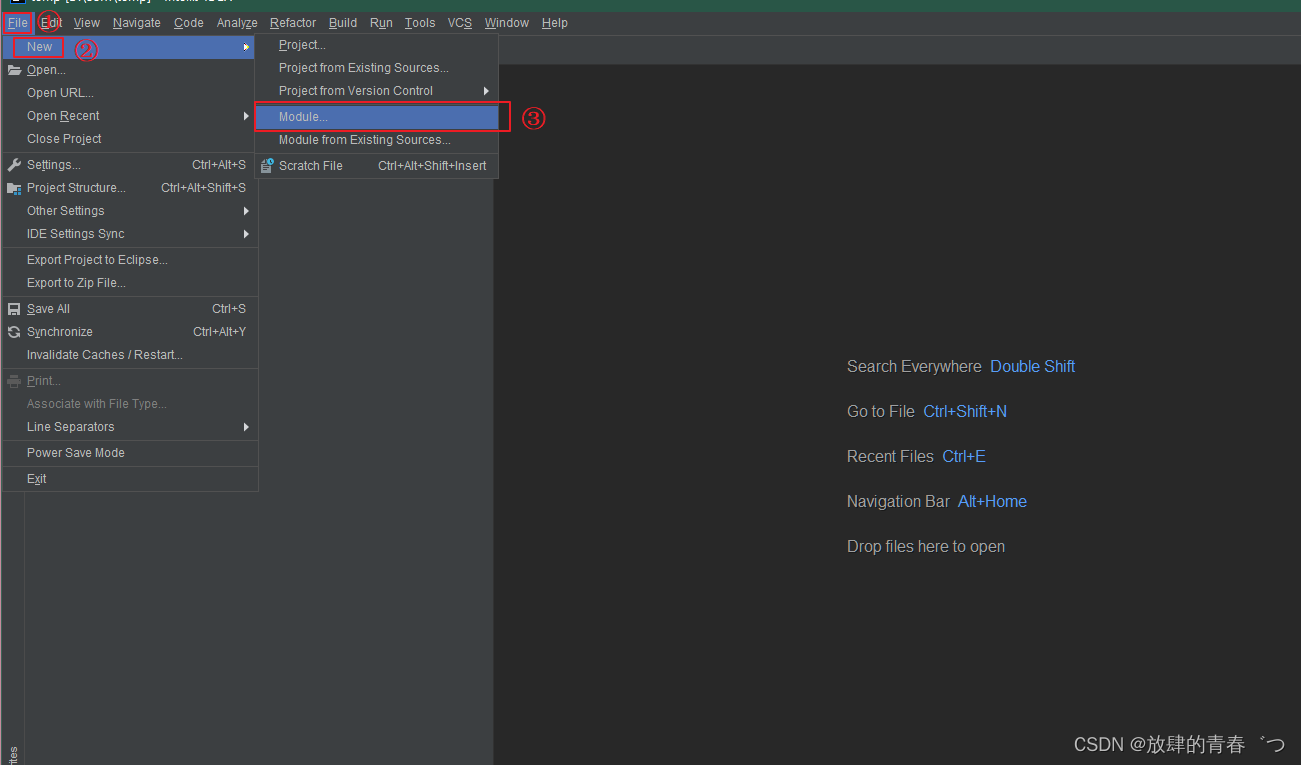Click the printer icon beside Print
The image size is (1301, 765).
(x=14, y=381)
